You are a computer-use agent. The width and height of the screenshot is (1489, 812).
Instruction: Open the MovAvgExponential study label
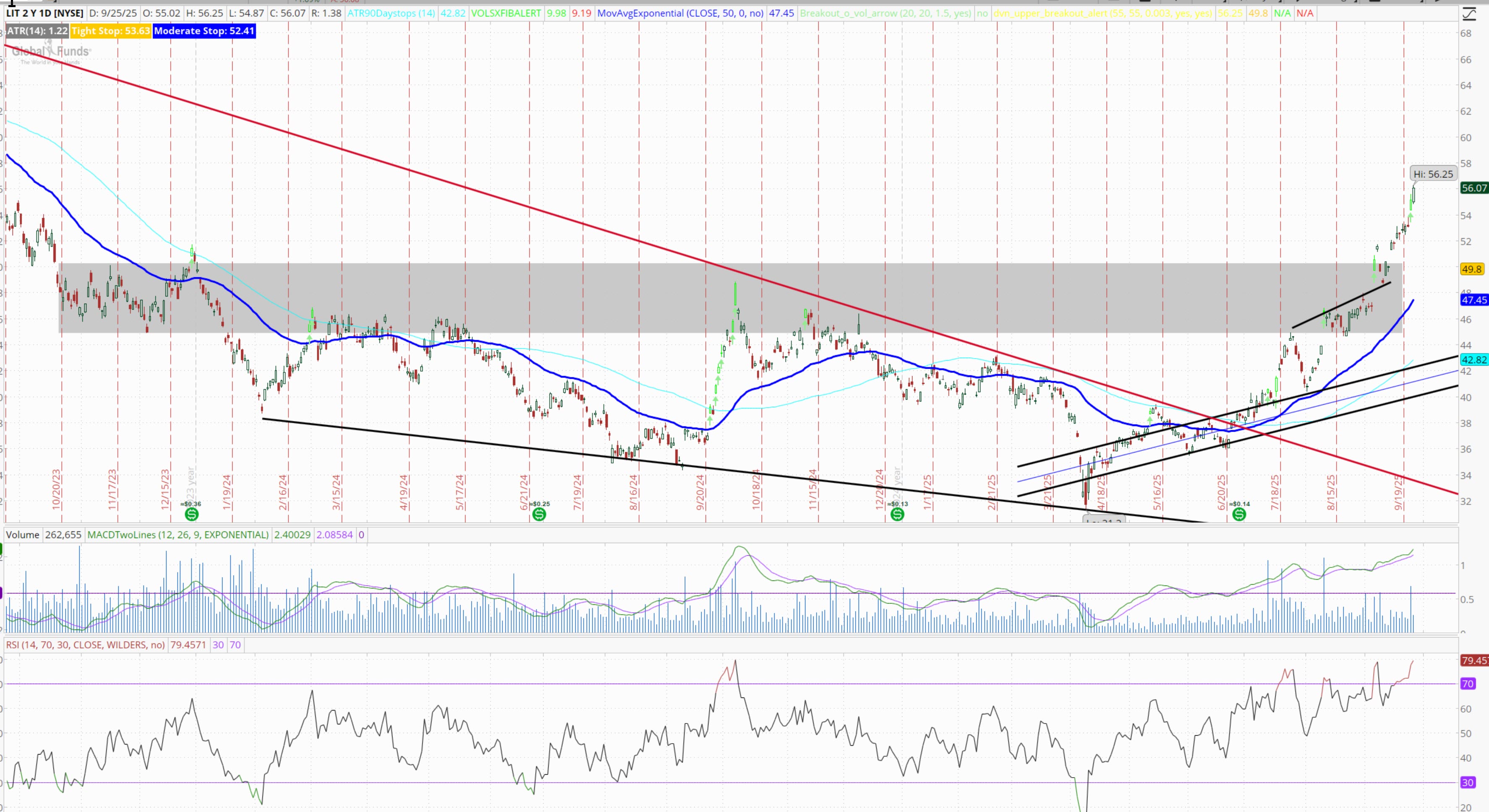click(680, 13)
